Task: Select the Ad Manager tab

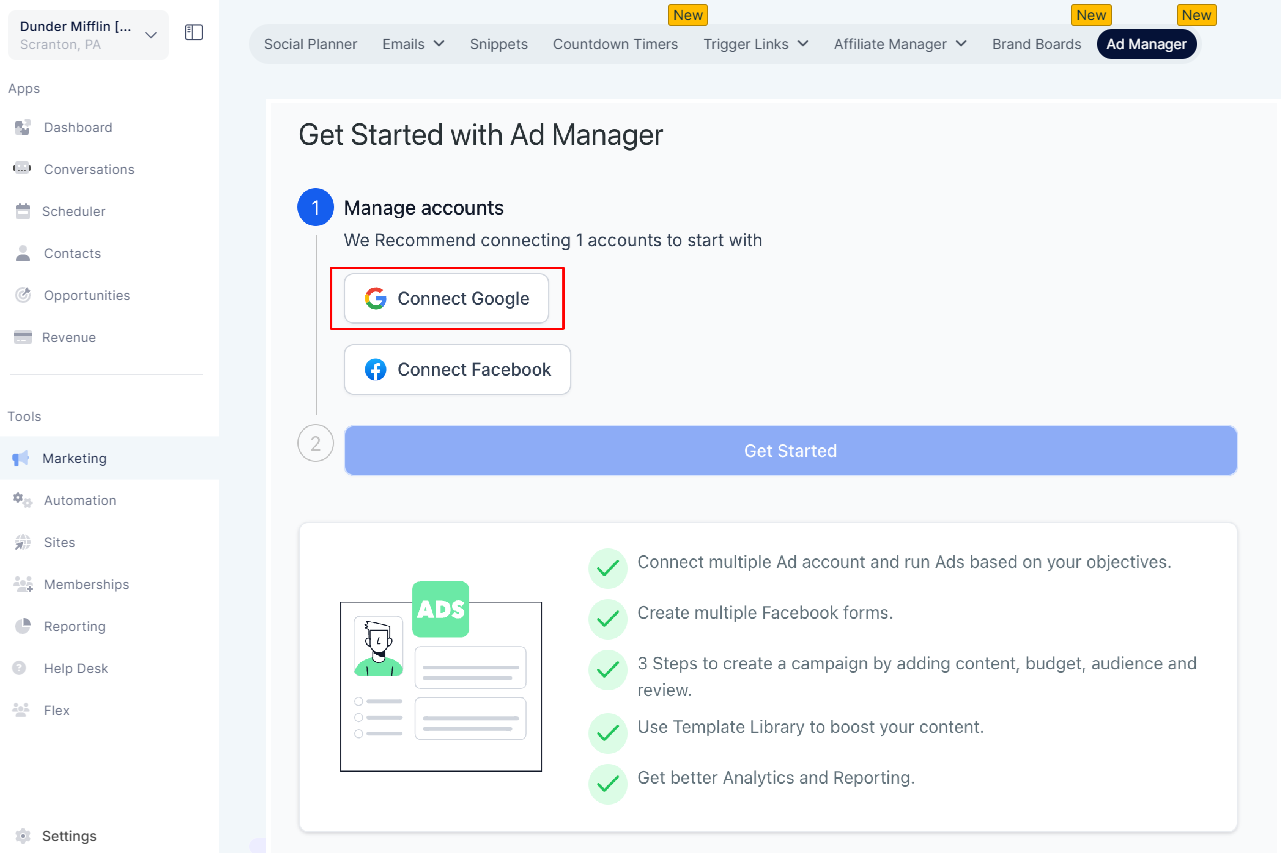Action: click(1146, 44)
